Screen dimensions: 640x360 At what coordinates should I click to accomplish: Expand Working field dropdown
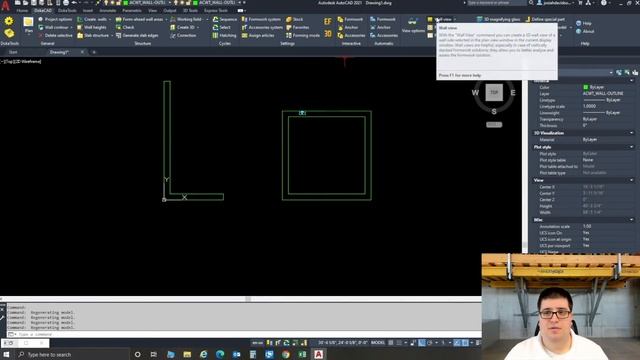point(206,19)
